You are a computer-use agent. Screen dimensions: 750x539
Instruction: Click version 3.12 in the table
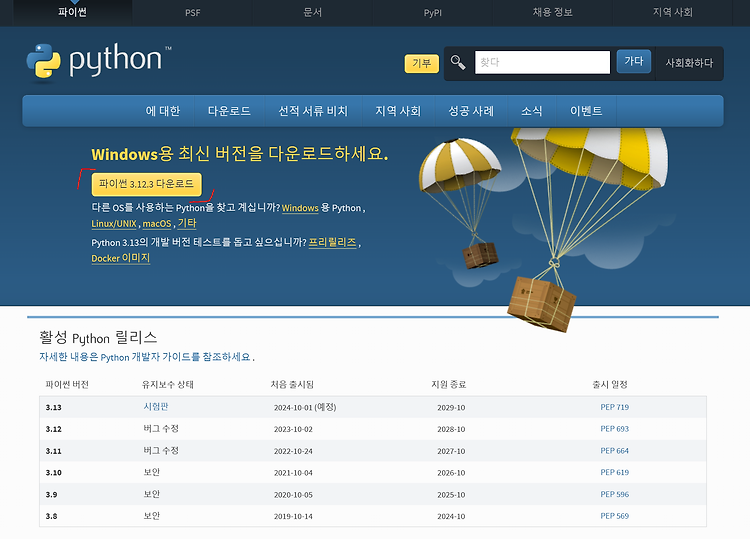click(x=54, y=429)
